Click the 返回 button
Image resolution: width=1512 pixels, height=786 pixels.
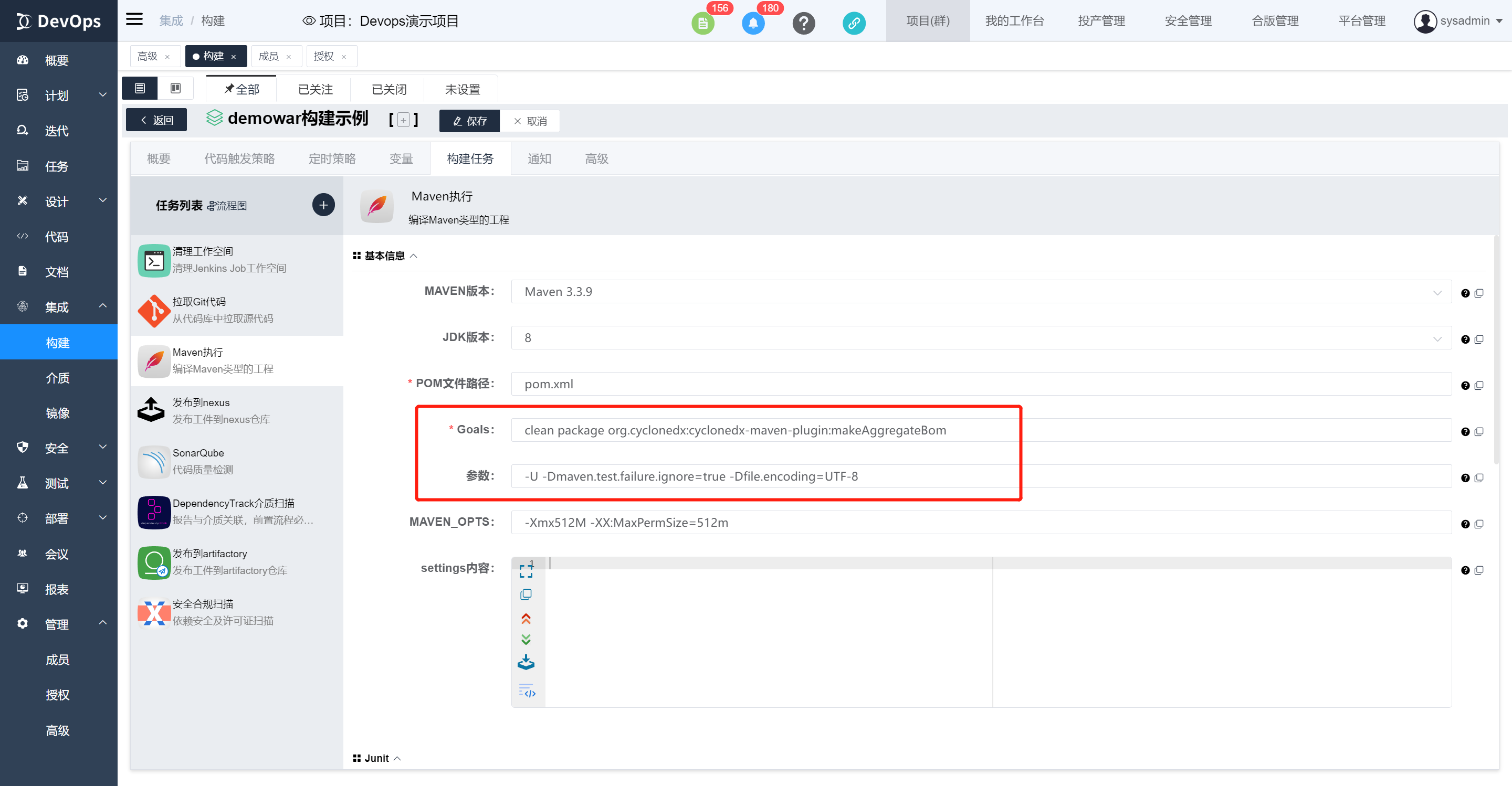coord(157,120)
